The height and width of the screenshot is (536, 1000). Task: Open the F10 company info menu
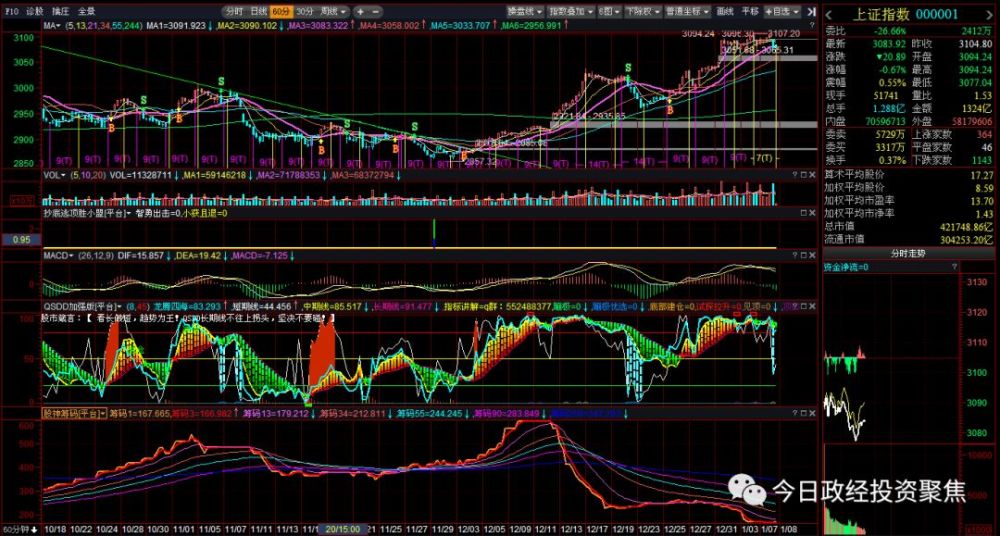11,11
